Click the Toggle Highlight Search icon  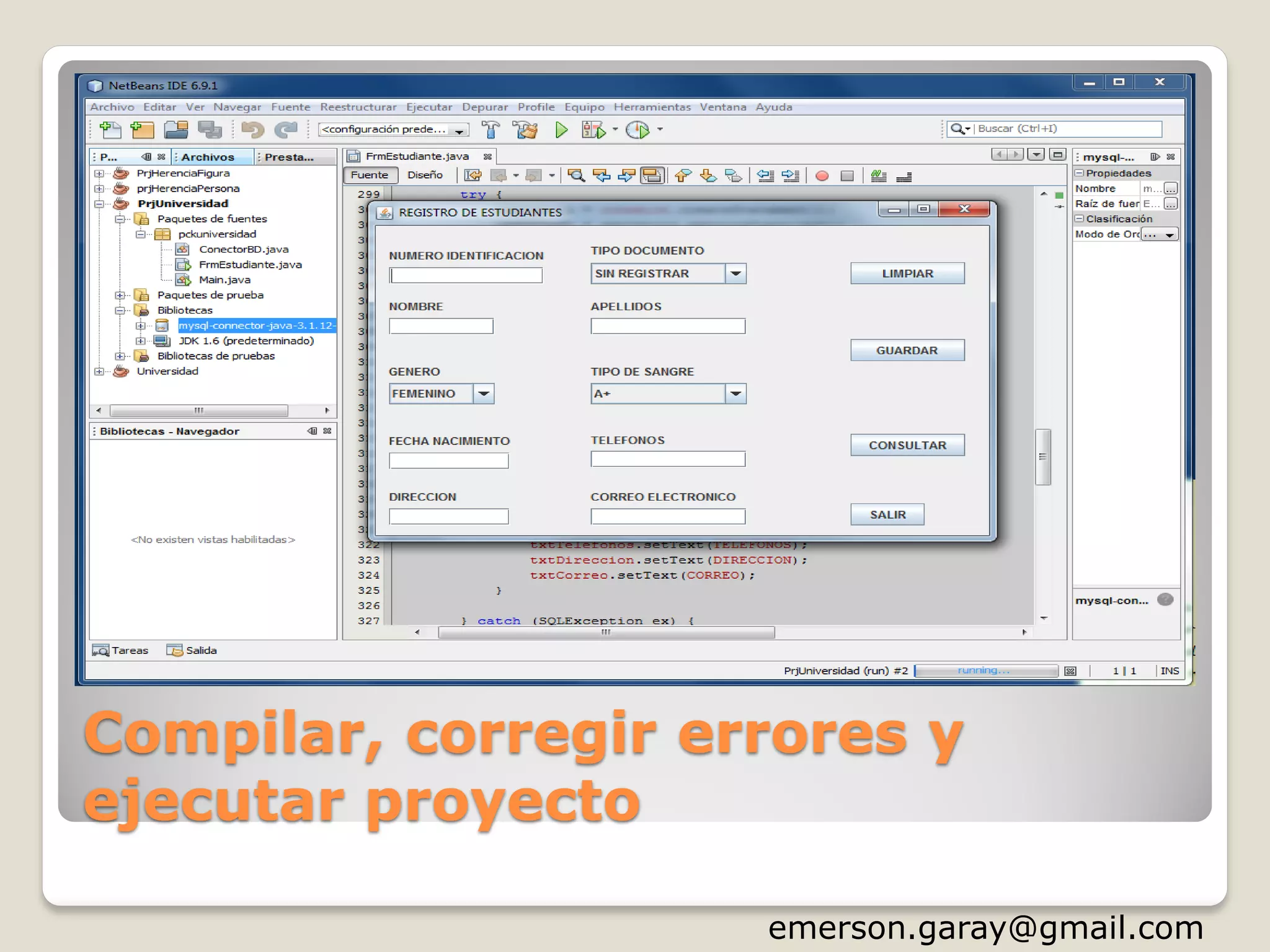click(x=652, y=175)
